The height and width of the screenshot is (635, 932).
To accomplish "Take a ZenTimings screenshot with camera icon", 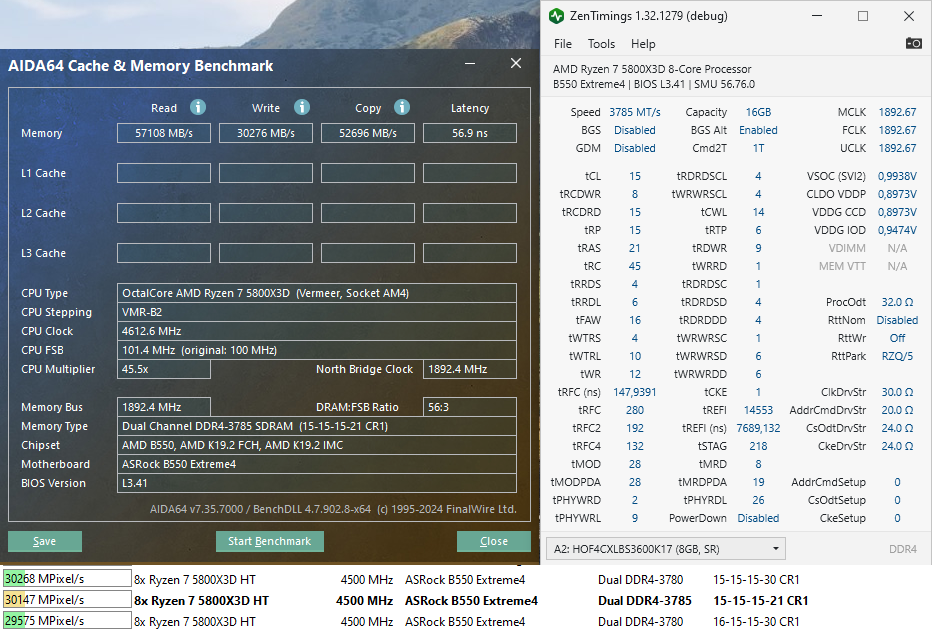I will click(x=914, y=43).
